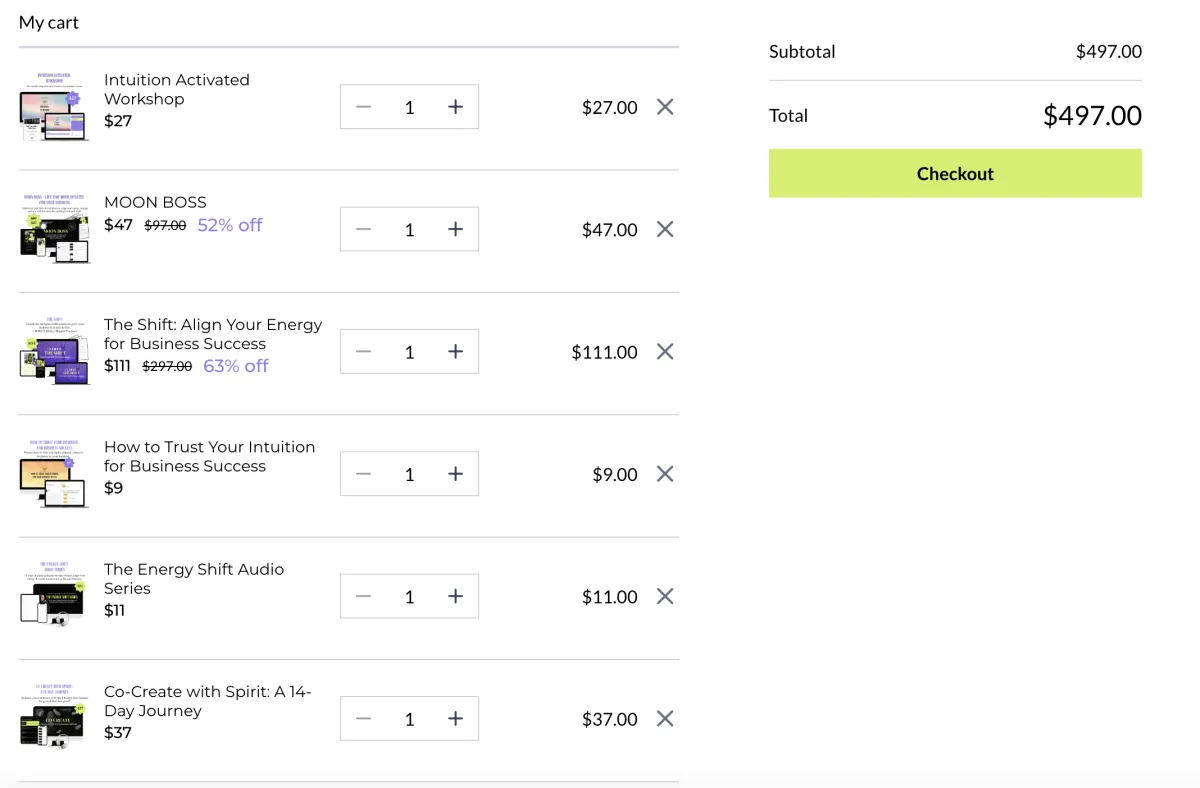Screen dimensions: 1200x788
Task: Increase quantity of Intuition Activated Workshop
Action: tap(455, 107)
